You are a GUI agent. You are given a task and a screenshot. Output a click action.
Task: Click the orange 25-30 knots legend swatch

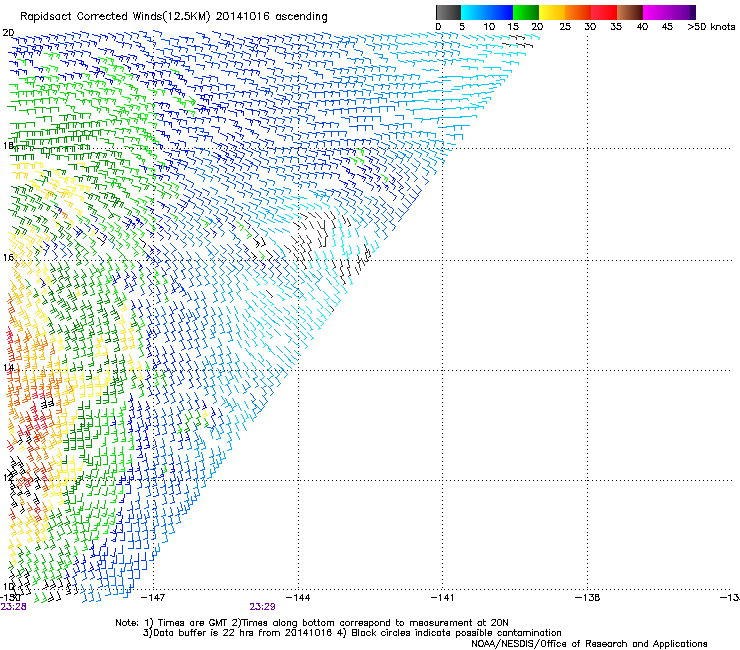pos(578,12)
